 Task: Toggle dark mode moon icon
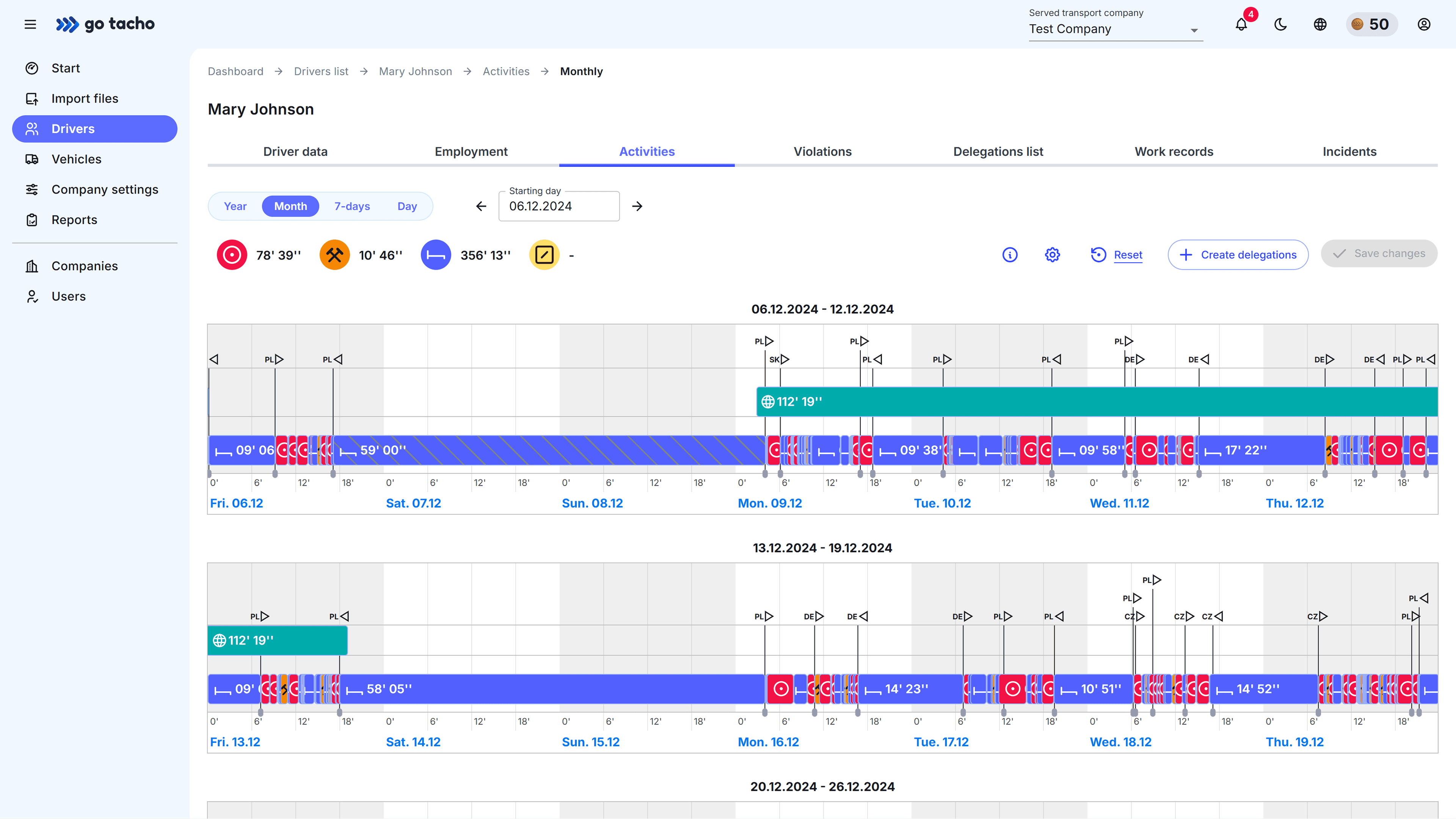point(1281,24)
